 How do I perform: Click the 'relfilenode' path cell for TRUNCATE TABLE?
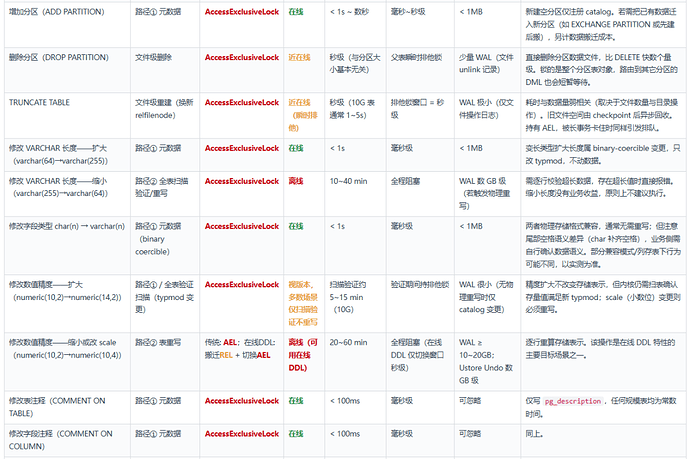165,115
